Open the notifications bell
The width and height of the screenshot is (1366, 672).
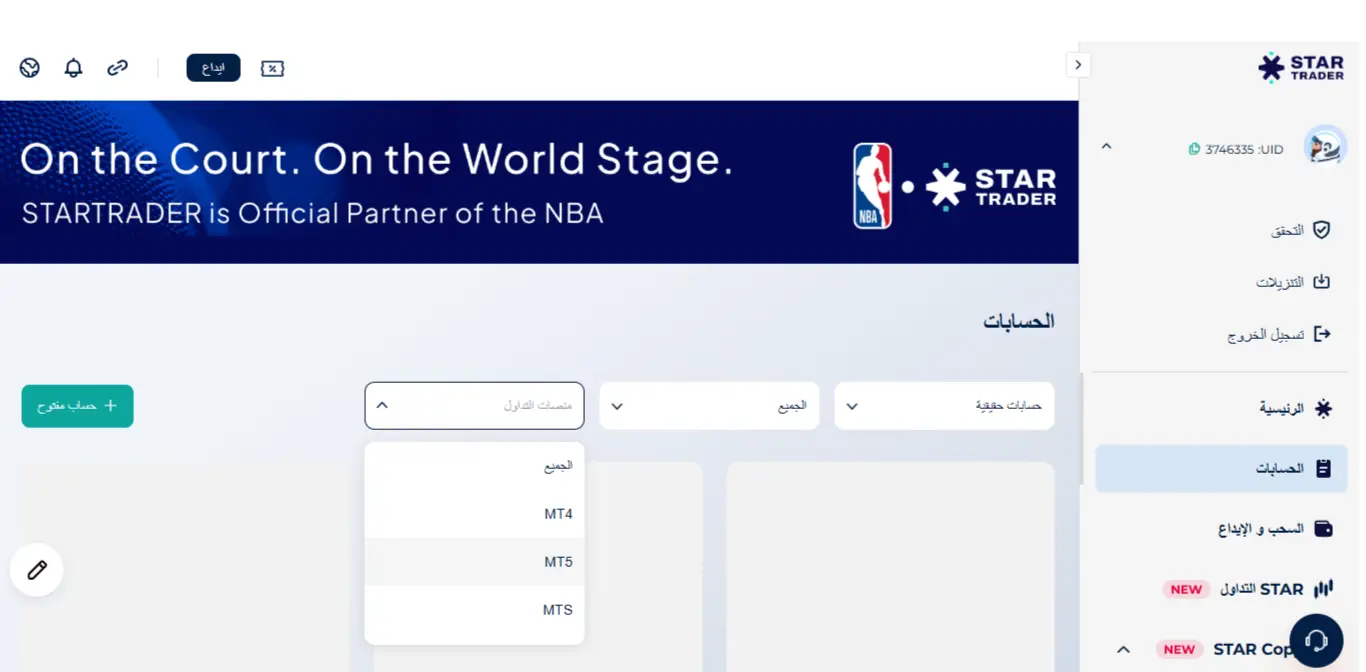[73, 68]
